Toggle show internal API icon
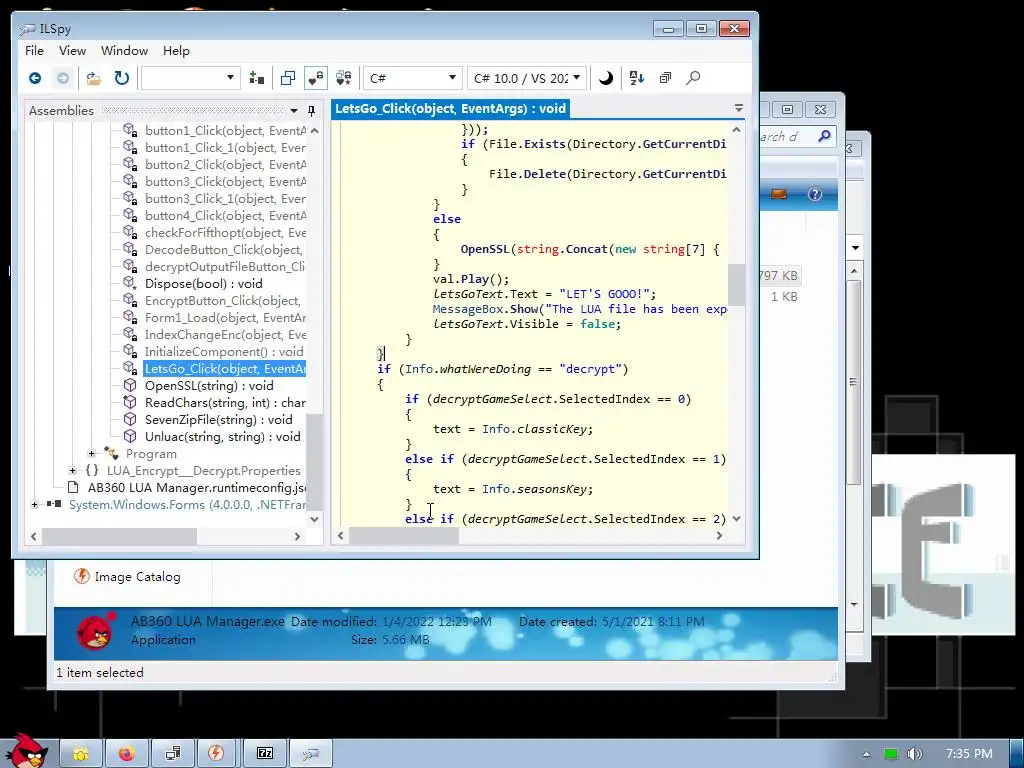The width and height of the screenshot is (1024, 768). [316, 78]
